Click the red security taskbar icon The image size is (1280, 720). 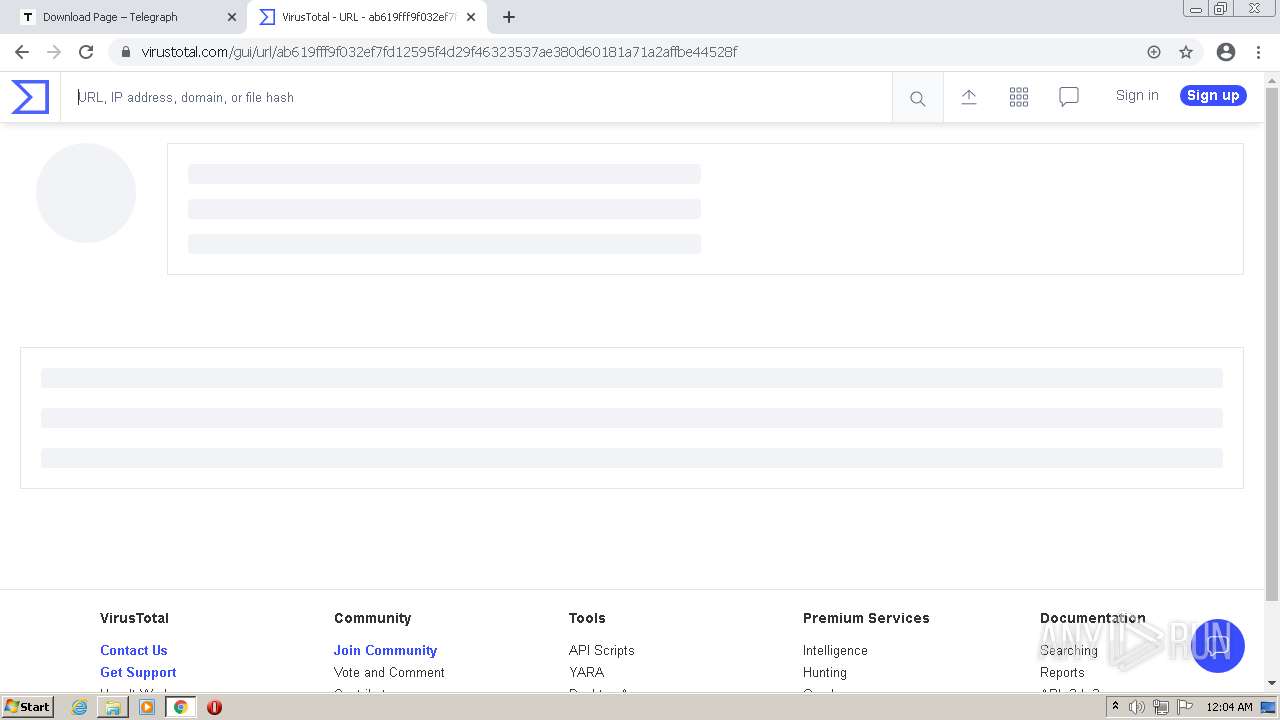coord(214,707)
